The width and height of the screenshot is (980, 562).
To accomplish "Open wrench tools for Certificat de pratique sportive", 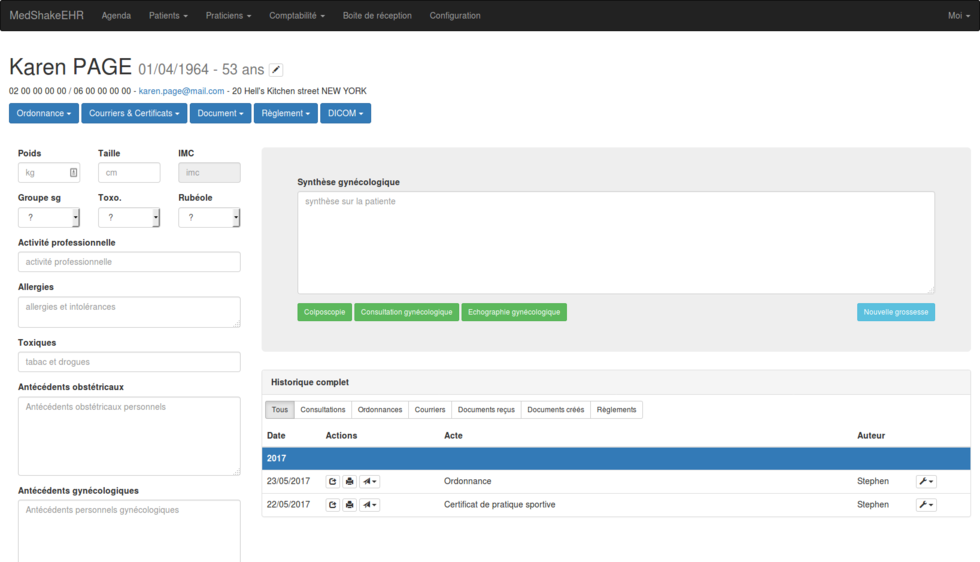I will point(926,505).
